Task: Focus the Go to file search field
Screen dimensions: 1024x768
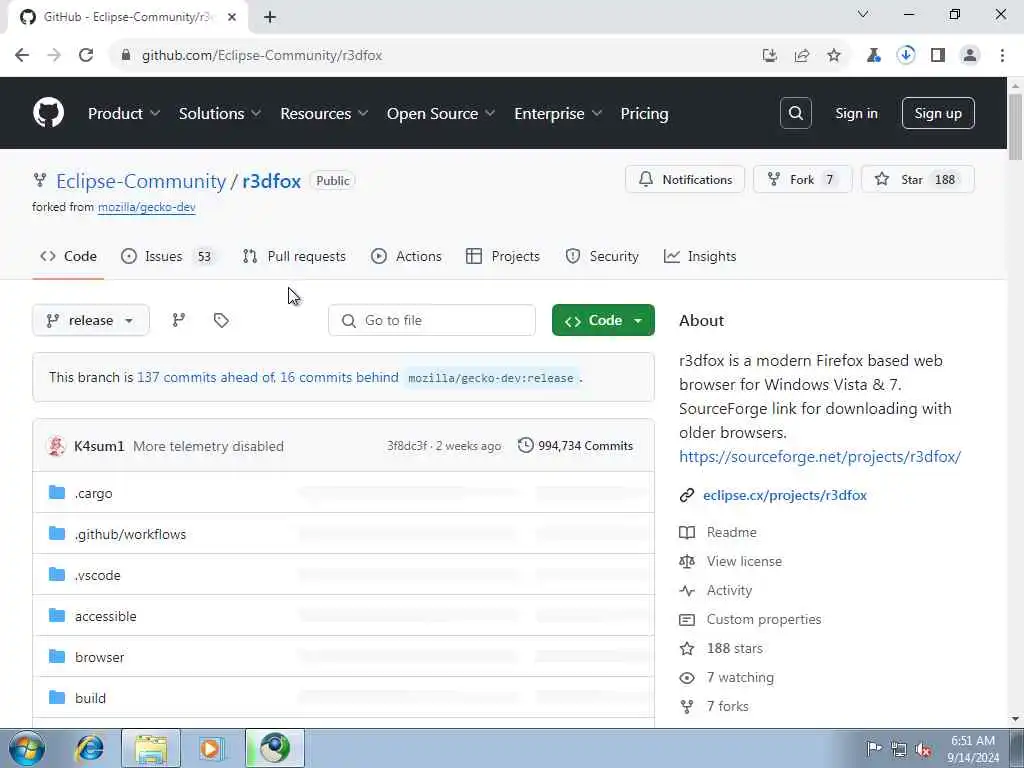Action: coord(432,320)
